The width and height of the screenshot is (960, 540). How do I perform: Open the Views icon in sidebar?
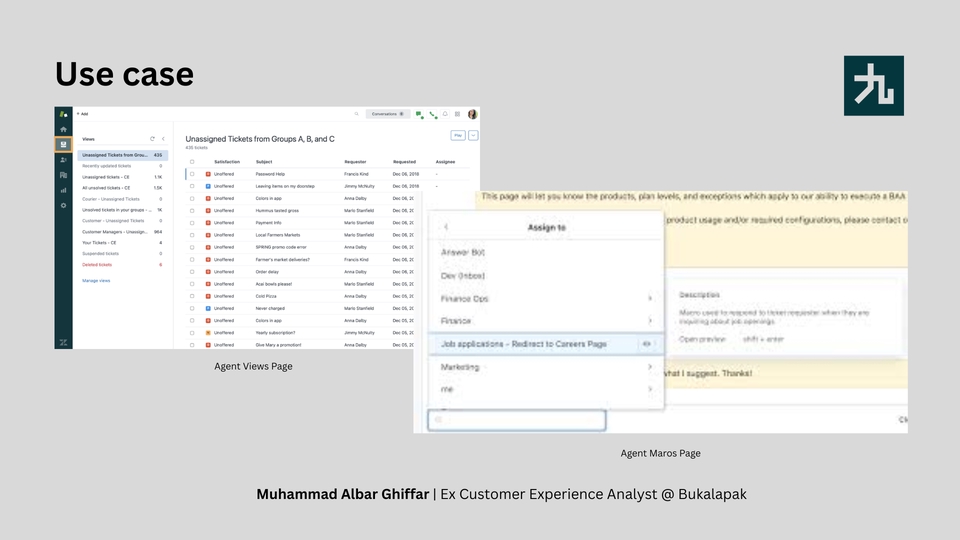(x=63, y=144)
